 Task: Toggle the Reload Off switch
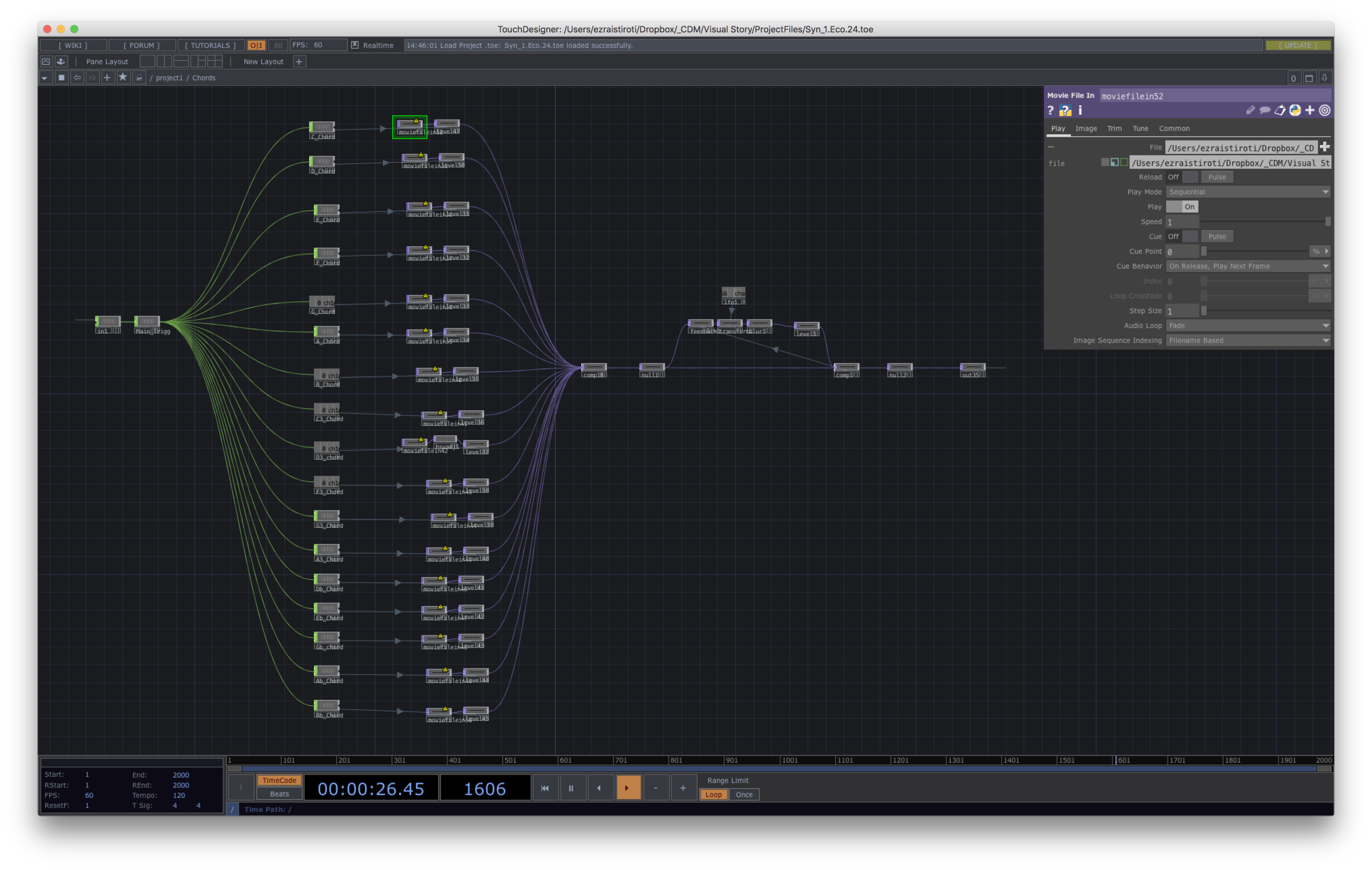point(1182,177)
